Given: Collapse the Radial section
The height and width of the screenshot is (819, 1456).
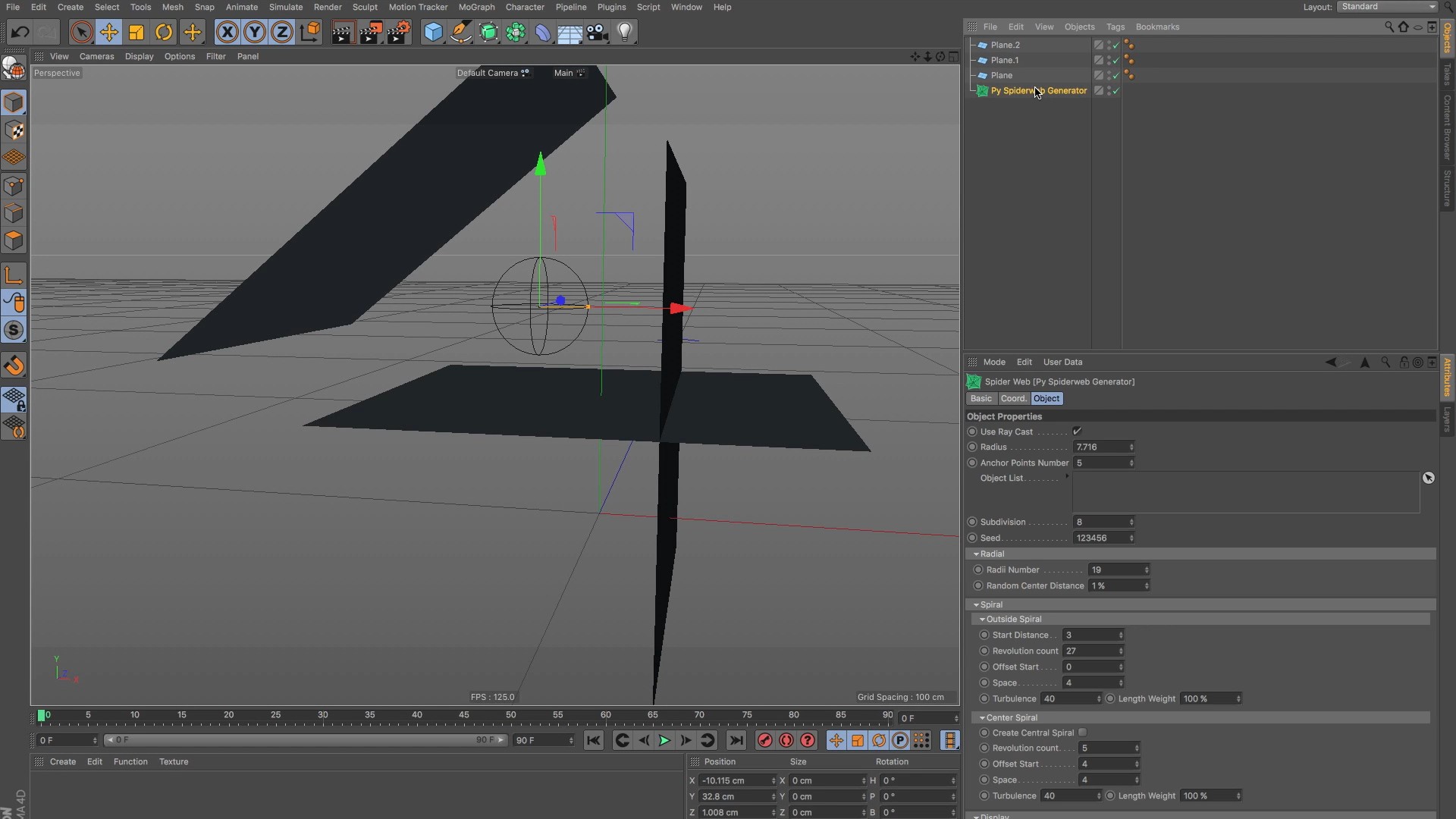Looking at the screenshot, I should pyautogui.click(x=977, y=554).
